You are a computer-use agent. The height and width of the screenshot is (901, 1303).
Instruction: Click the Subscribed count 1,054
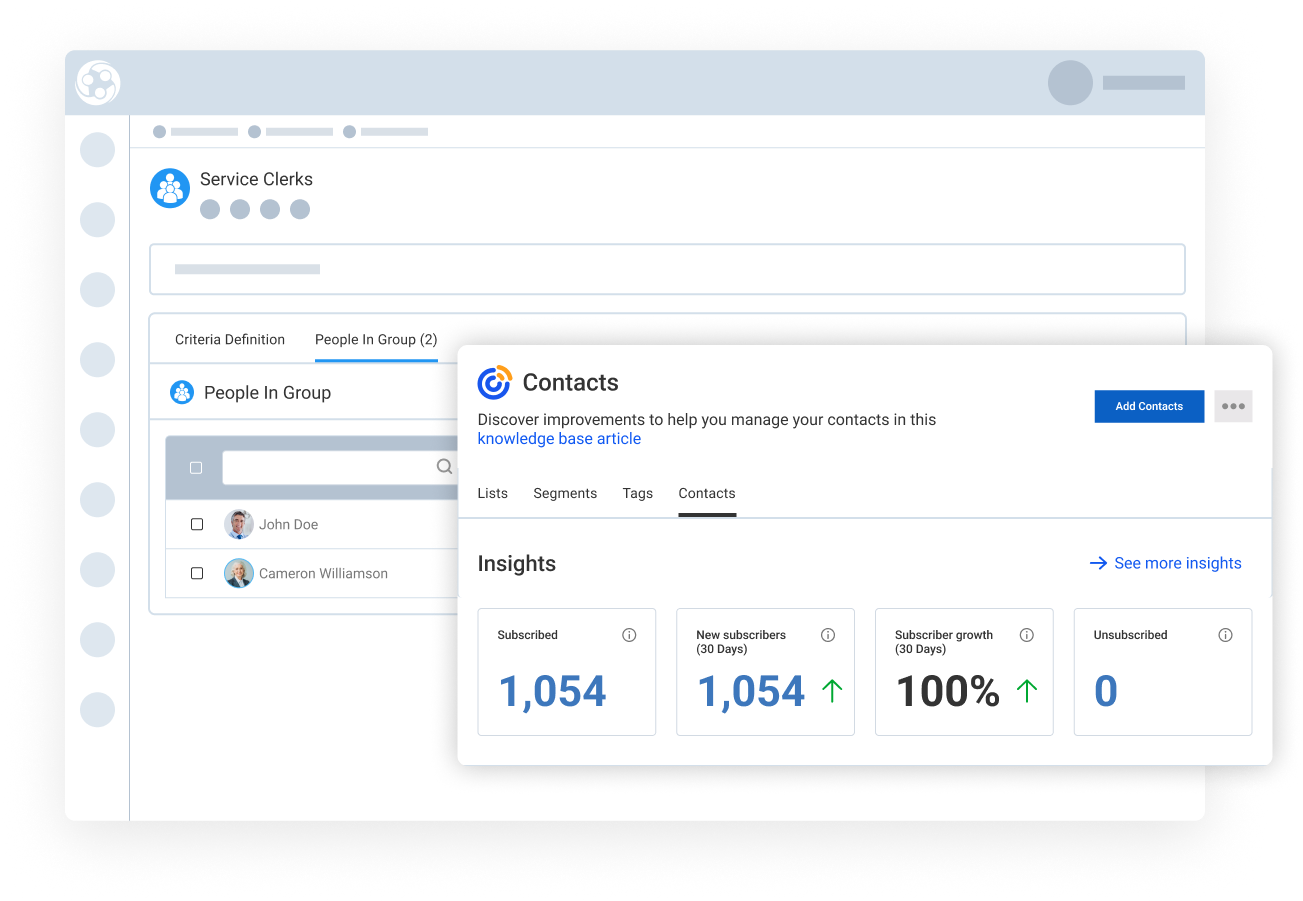[552, 691]
